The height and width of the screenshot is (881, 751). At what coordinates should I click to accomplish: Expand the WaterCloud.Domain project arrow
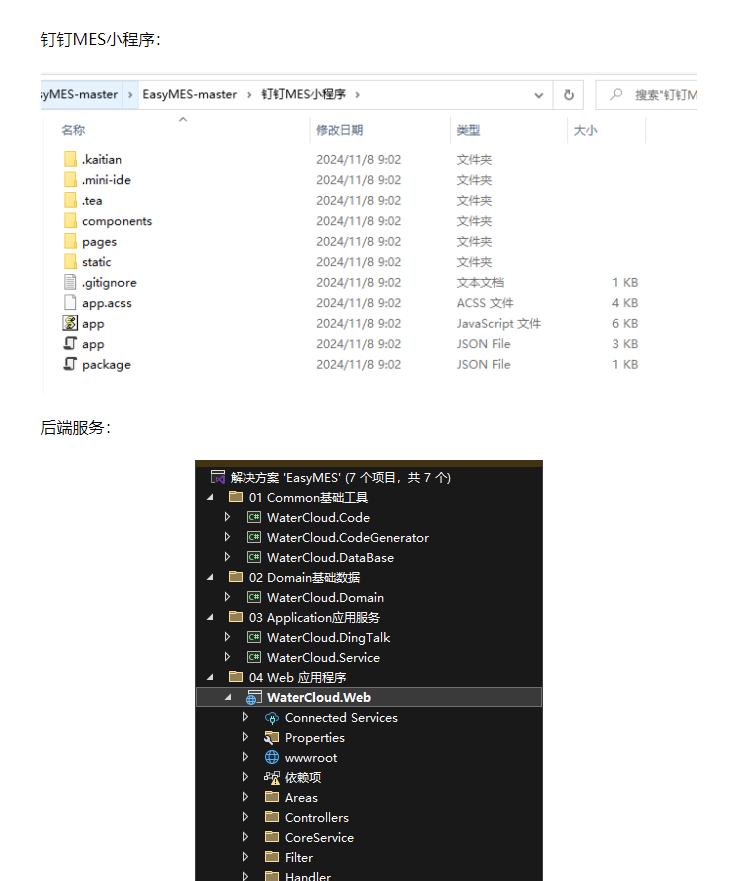[227, 597]
